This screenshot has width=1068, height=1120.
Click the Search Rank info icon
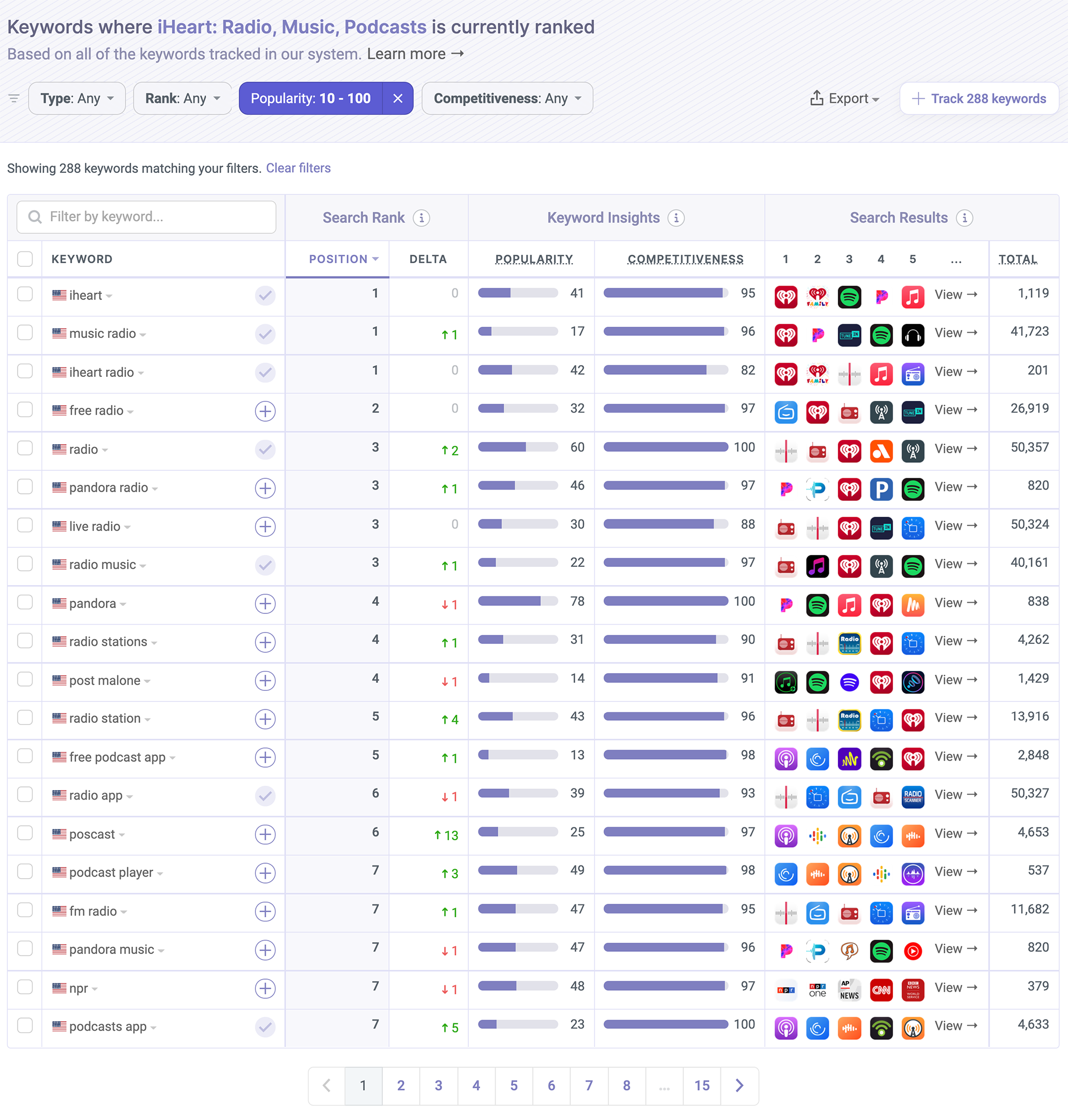point(421,218)
